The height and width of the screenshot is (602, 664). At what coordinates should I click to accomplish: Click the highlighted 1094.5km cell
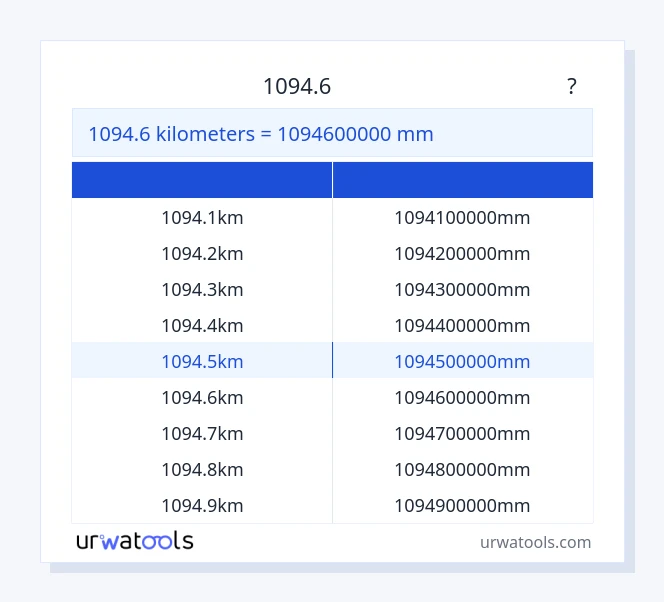click(x=202, y=361)
